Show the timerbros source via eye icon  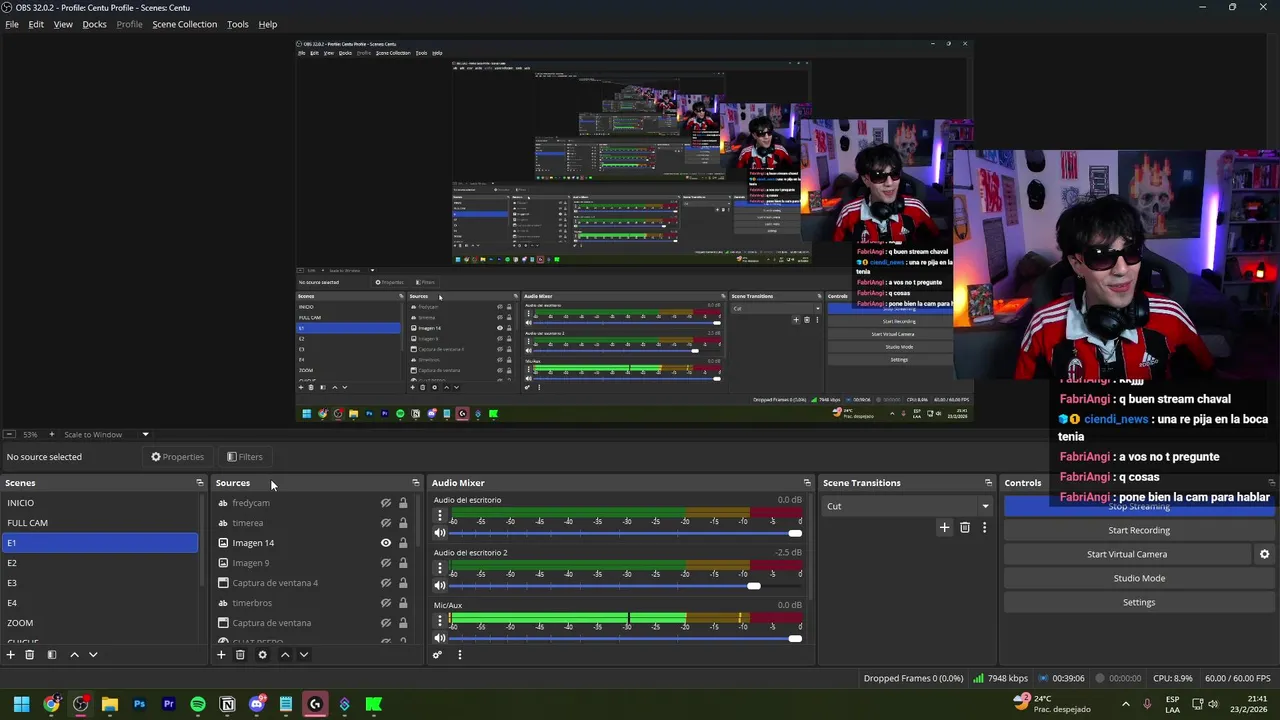pyautogui.click(x=386, y=603)
